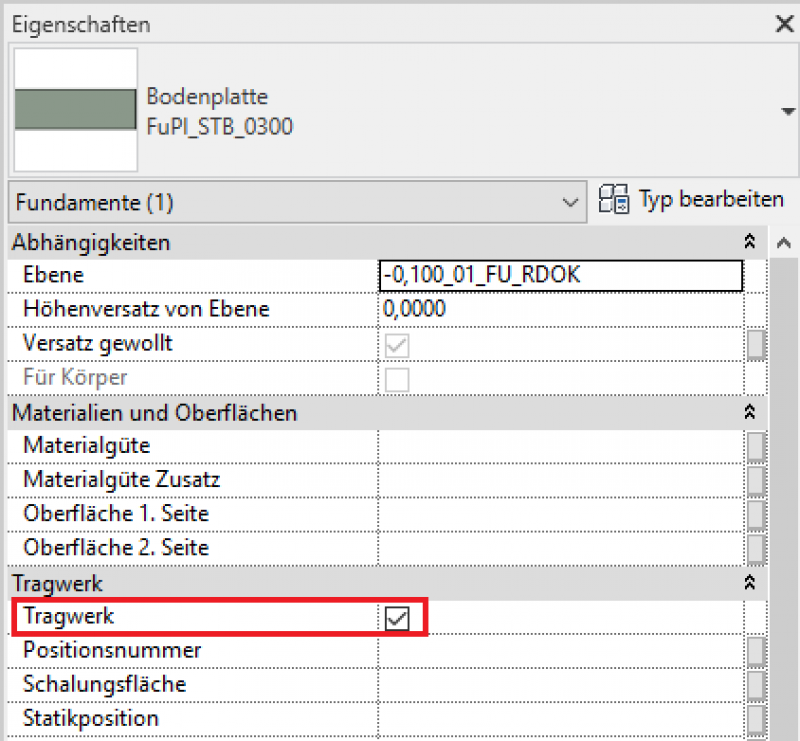Click the Höhenversatz von Ebene value field
Image resolution: width=800 pixels, height=741 pixels.
pos(561,310)
